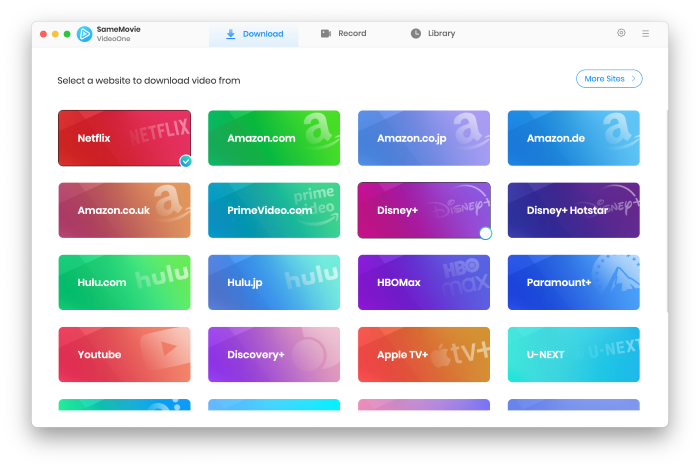Toggle the selection circle on Disney+ card
Screen dimensions: 700x469
pyautogui.click(x=485, y=233)
